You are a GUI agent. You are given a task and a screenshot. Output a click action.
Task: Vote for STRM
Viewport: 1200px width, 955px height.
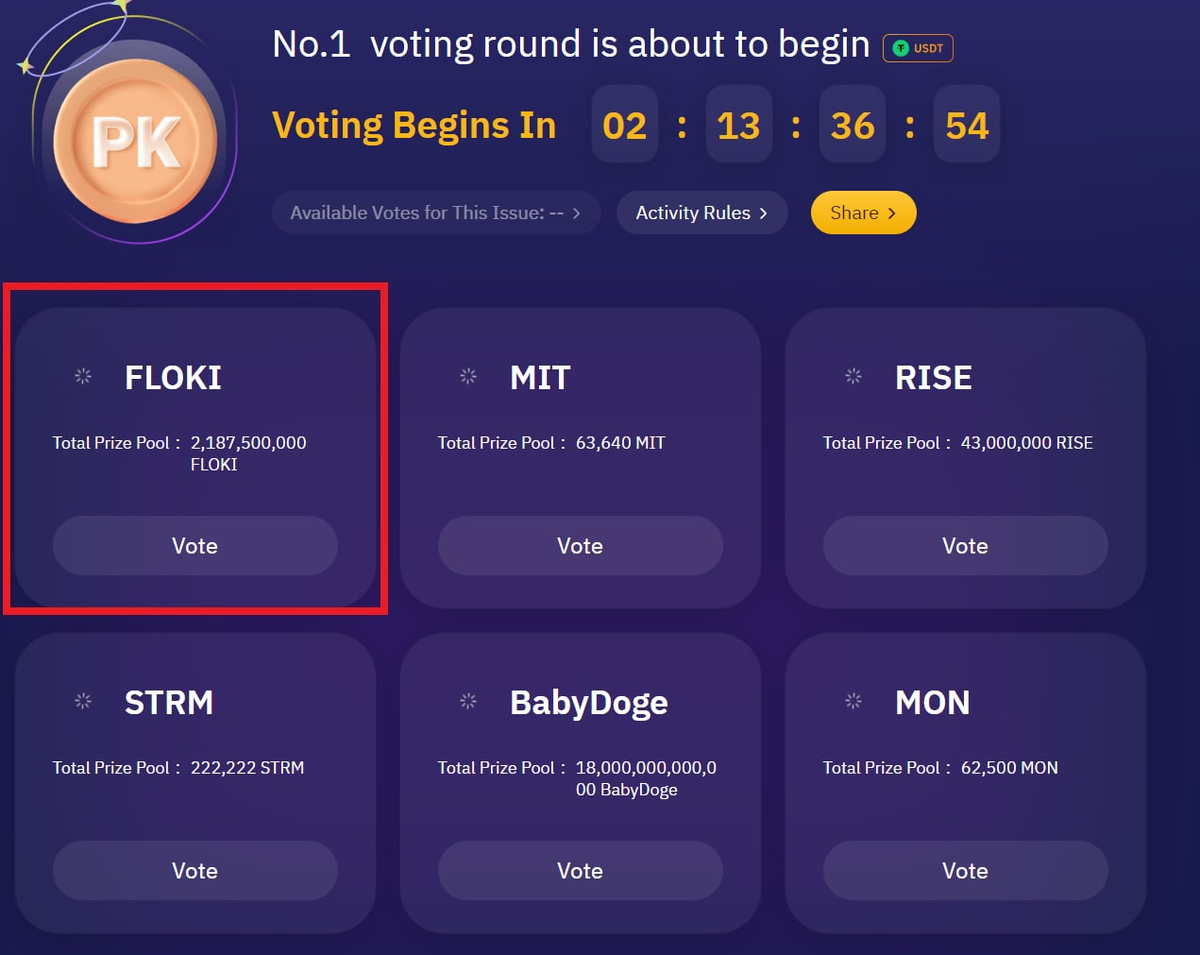[195, 871]
